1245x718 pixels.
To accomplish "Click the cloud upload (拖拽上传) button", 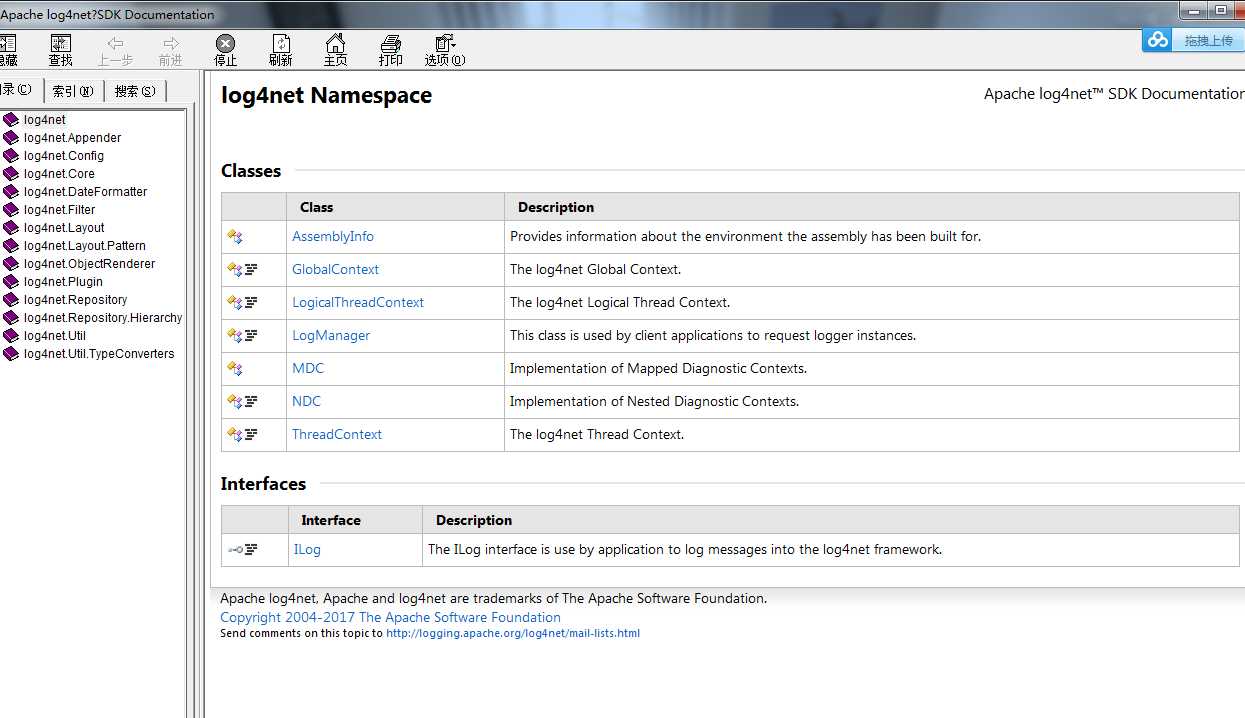I will (1192, 40).
